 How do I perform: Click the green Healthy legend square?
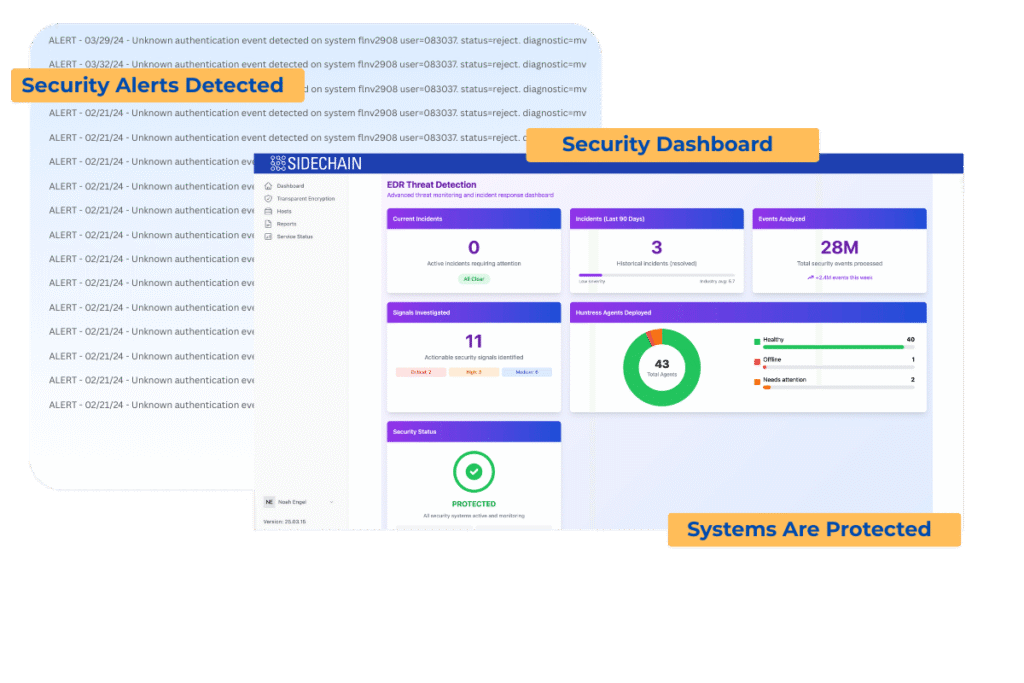[757, 342]
